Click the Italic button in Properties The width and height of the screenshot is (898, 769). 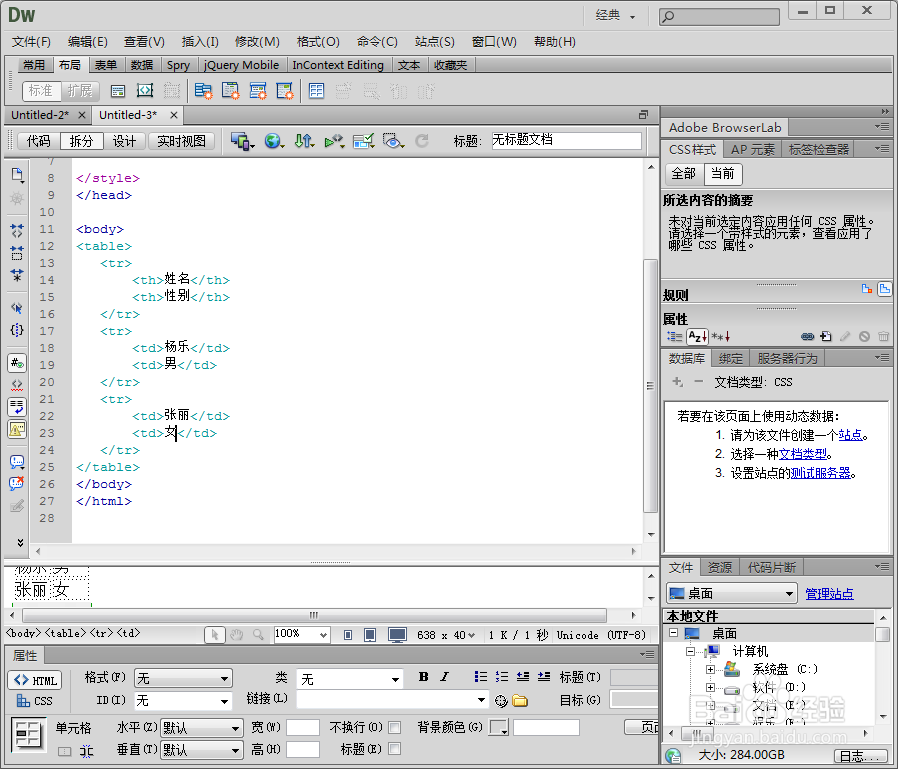[444, 677]
